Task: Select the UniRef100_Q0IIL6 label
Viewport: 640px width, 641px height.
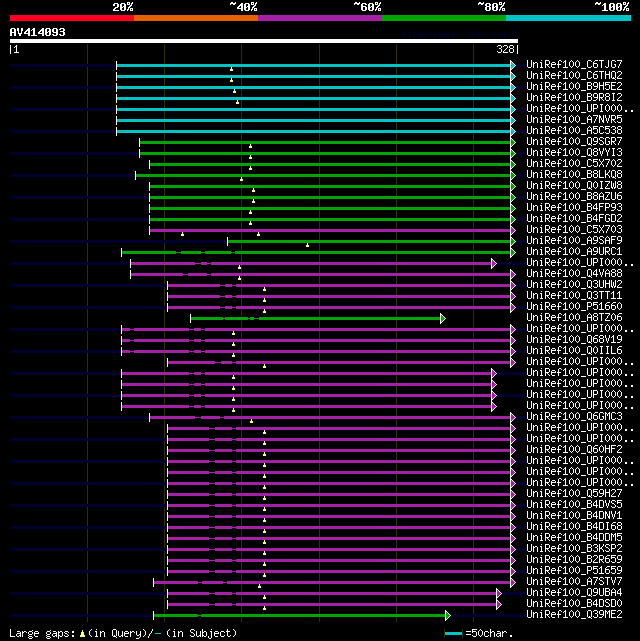Action: pyautogui.click(x=574, y=351)
